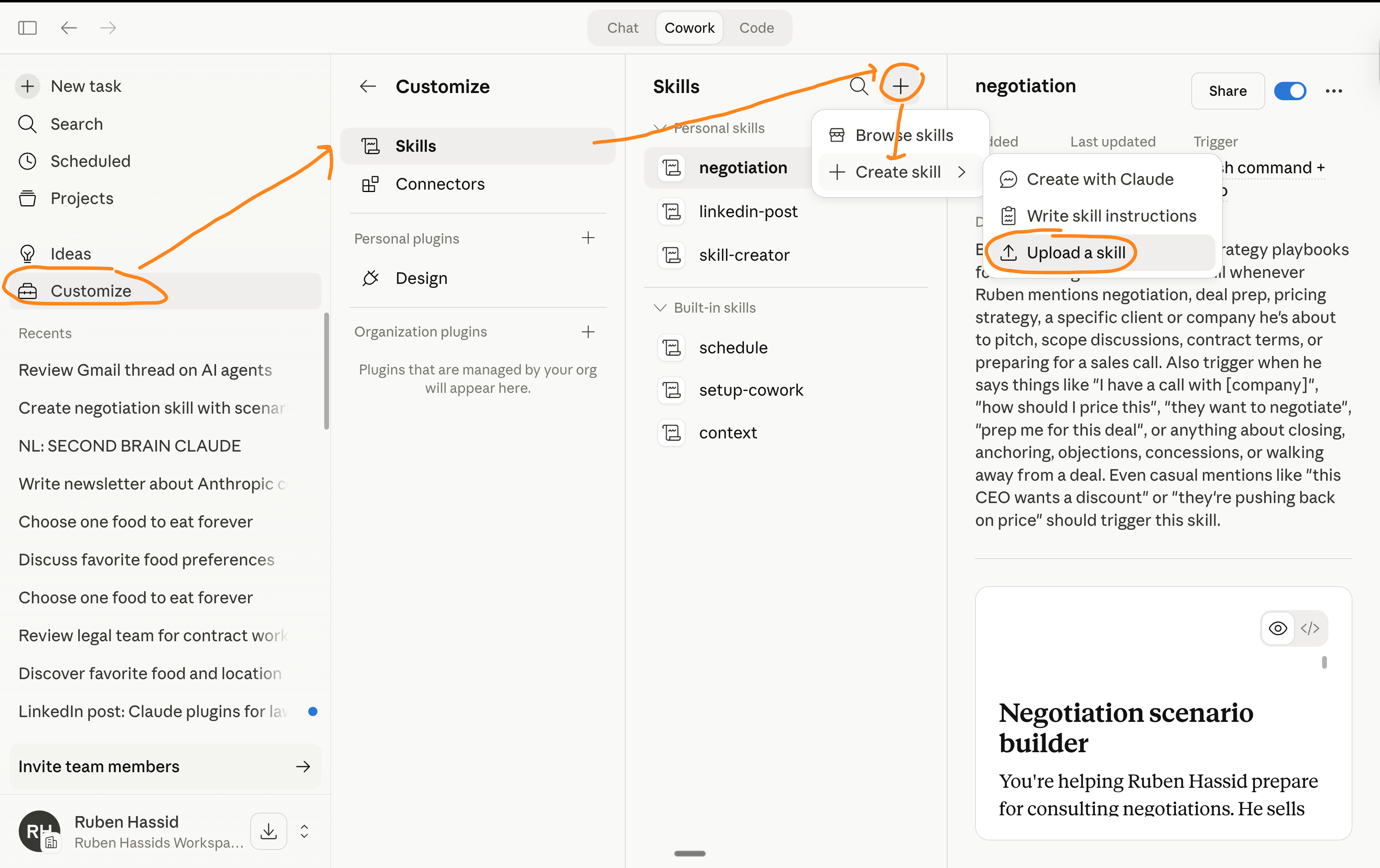This screenshot has width=1380, height=868.
Task: Select the eye preview view toggle
Action: click(x=1277, y=628)
